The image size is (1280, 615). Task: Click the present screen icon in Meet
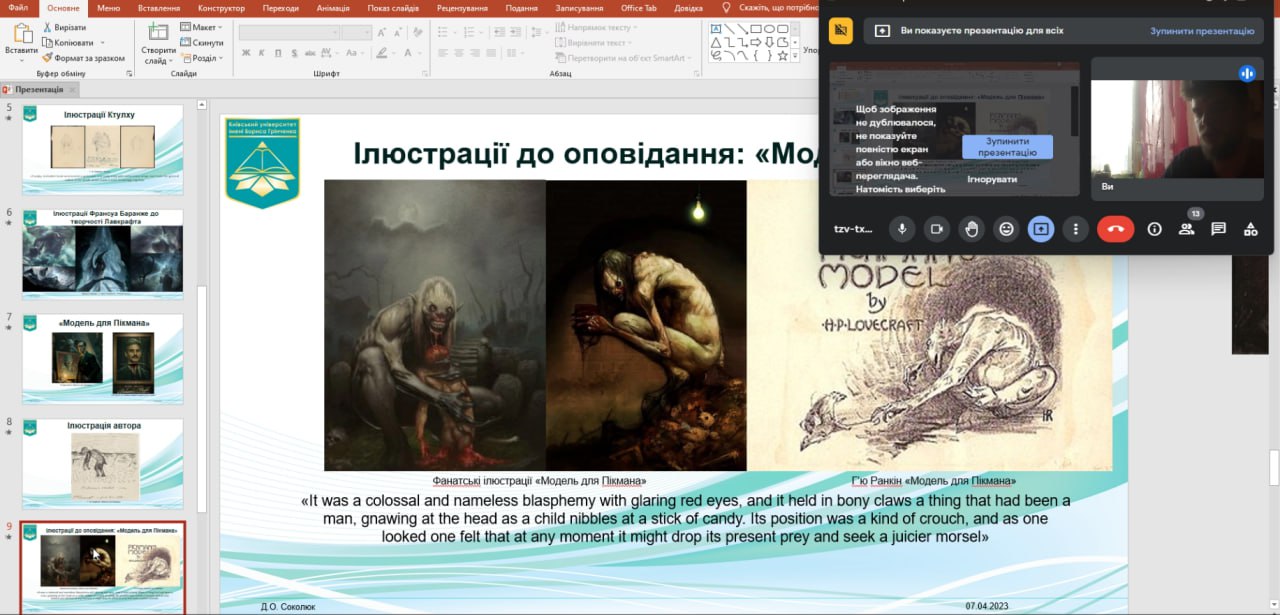click(x=1040, y=229)
